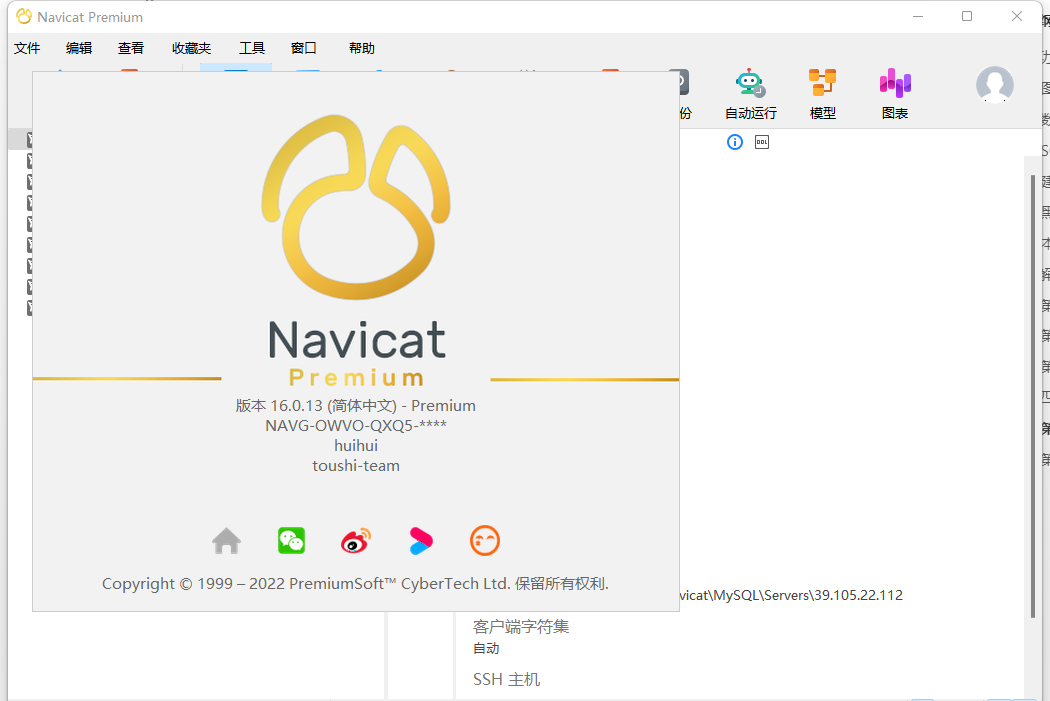Screen dimensions: 1050x701
Task: Close the Navicat Premium window
Action: coord(1017,16)
